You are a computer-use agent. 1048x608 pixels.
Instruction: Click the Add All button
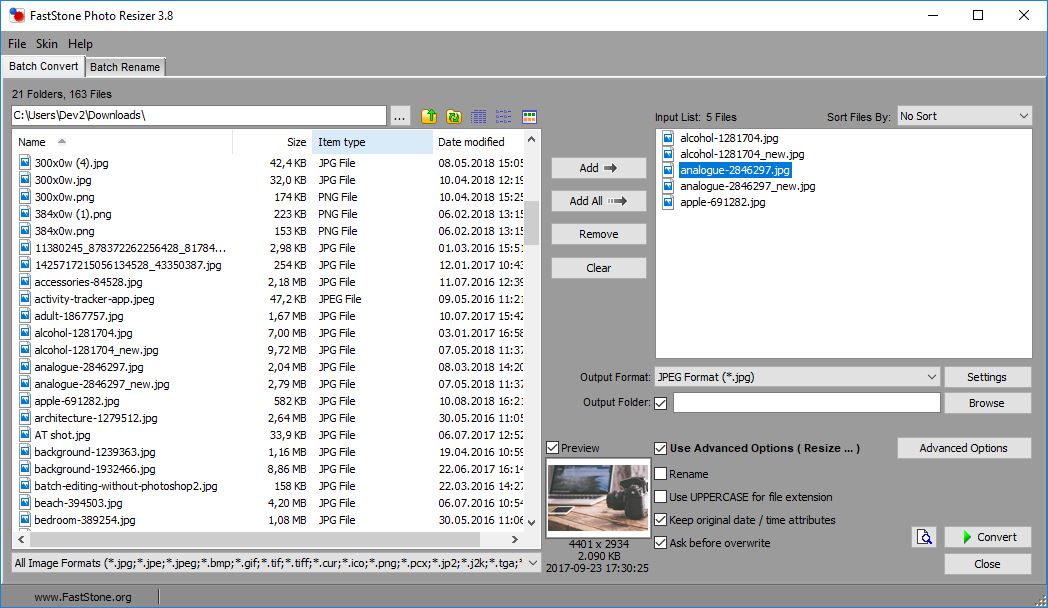[x=599, y=200]
